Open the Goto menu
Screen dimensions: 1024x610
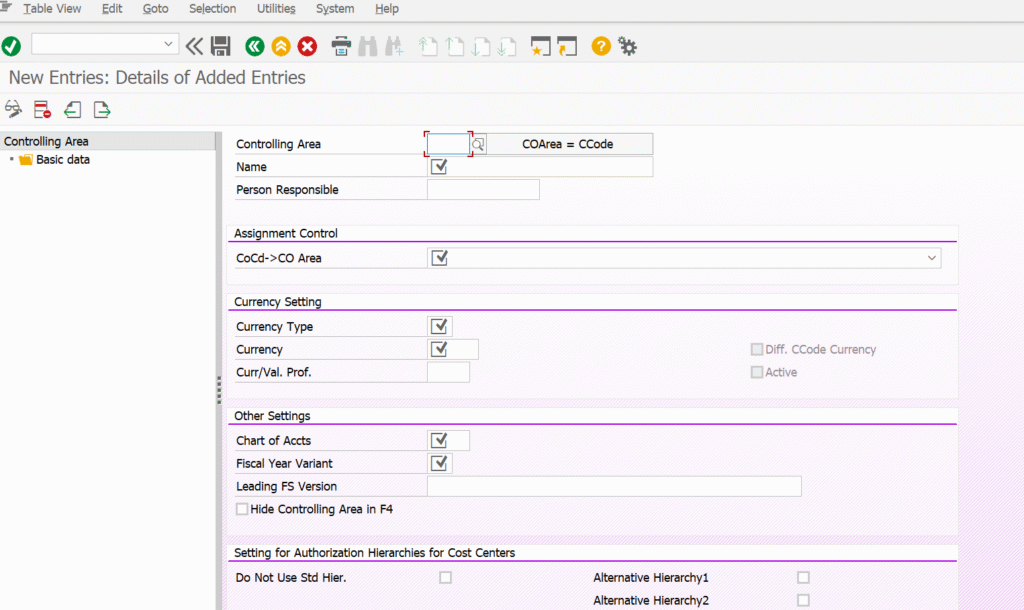coord(155,8)
